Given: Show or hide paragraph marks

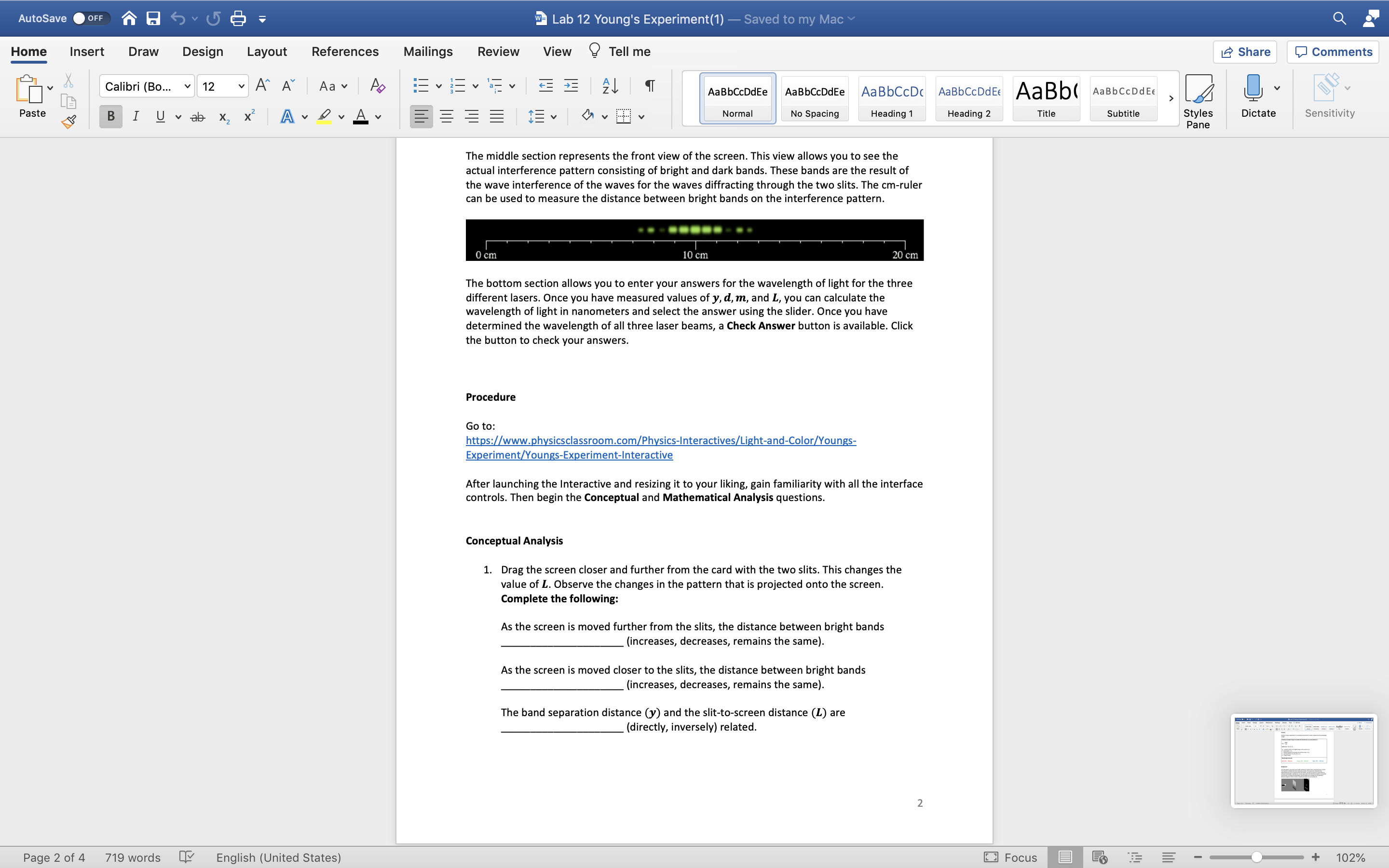Looking at the screenshot, I should click(650, 85).
